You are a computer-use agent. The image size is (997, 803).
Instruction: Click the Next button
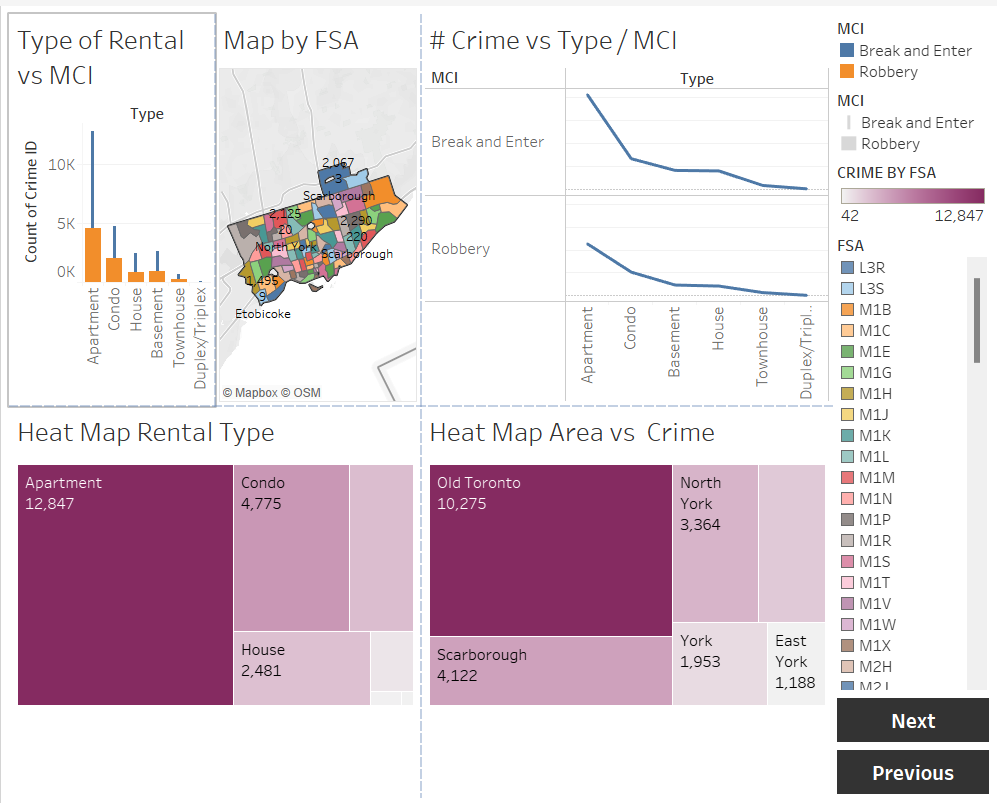point(912,720)
